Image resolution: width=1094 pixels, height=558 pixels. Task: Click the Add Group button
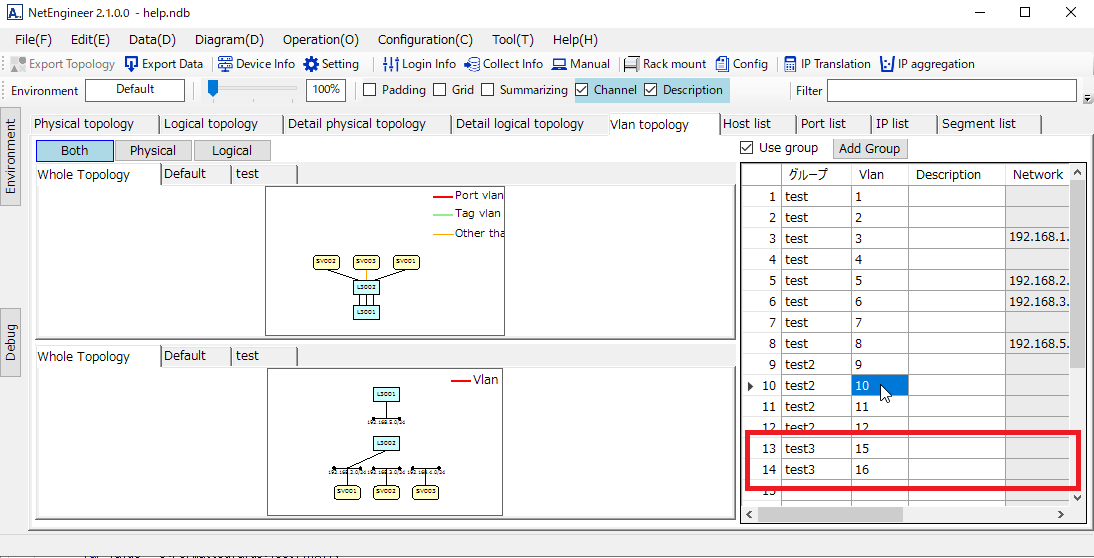(x=868, y=148)
